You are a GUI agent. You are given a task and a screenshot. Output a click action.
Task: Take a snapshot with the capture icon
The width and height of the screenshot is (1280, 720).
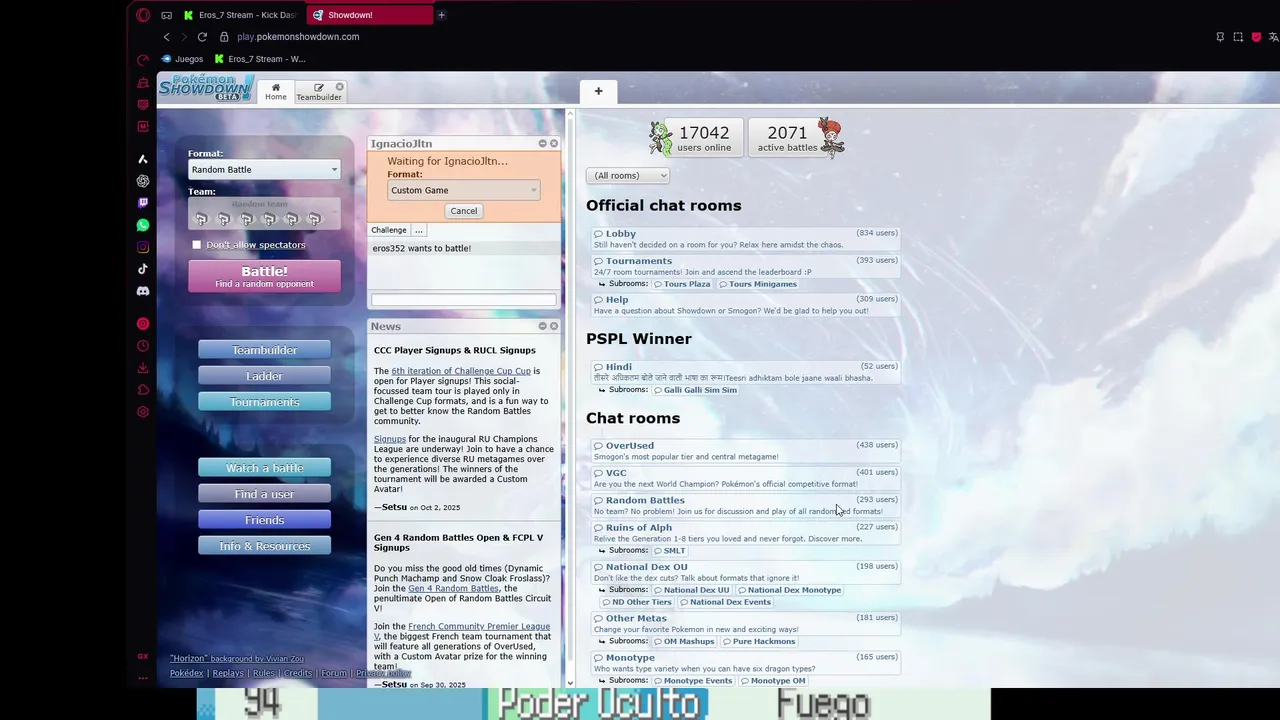(1238, 37)
